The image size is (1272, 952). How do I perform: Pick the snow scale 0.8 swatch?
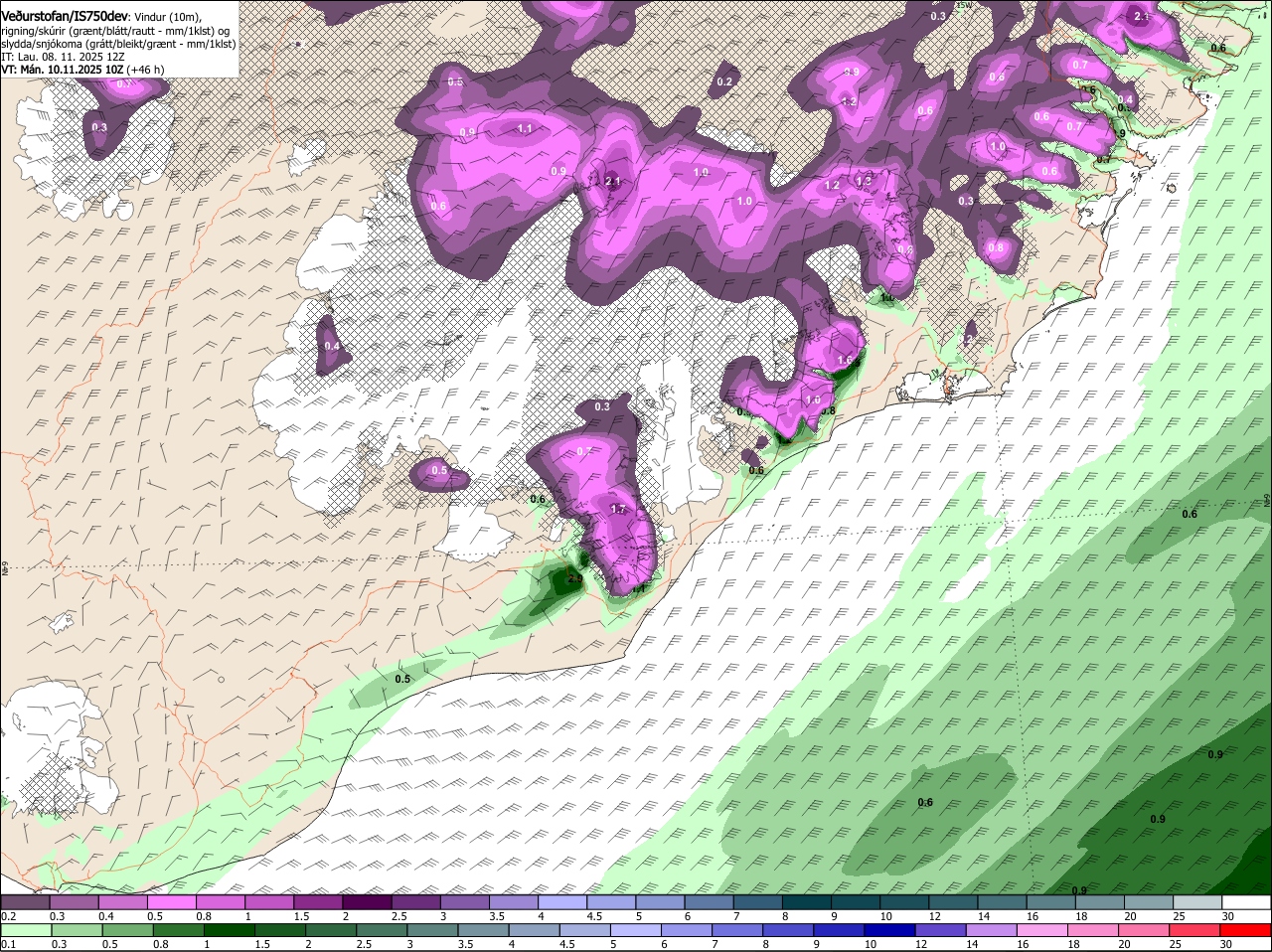click(x=220, y=902)
